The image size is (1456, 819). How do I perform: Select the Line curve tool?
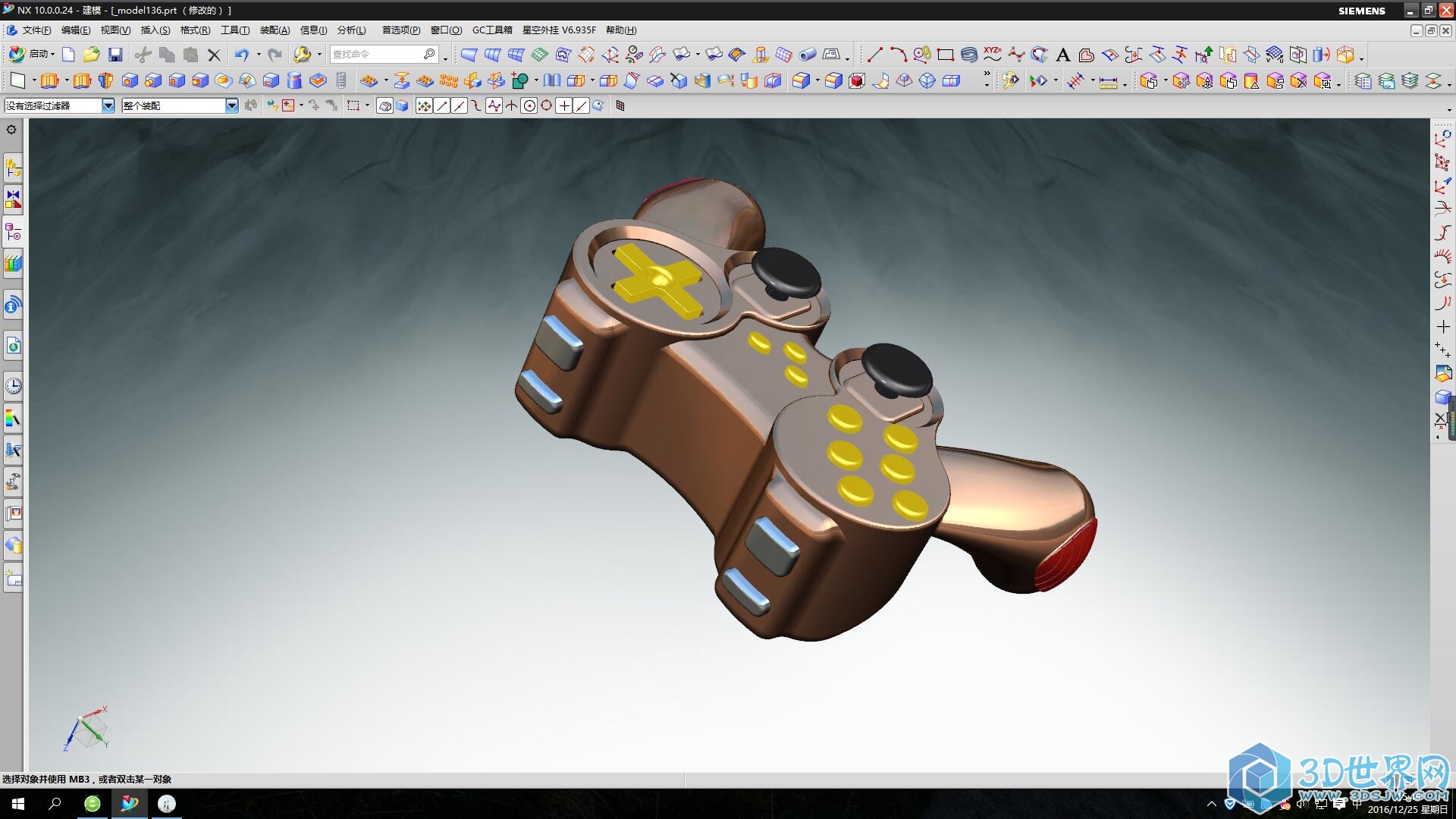874,54
